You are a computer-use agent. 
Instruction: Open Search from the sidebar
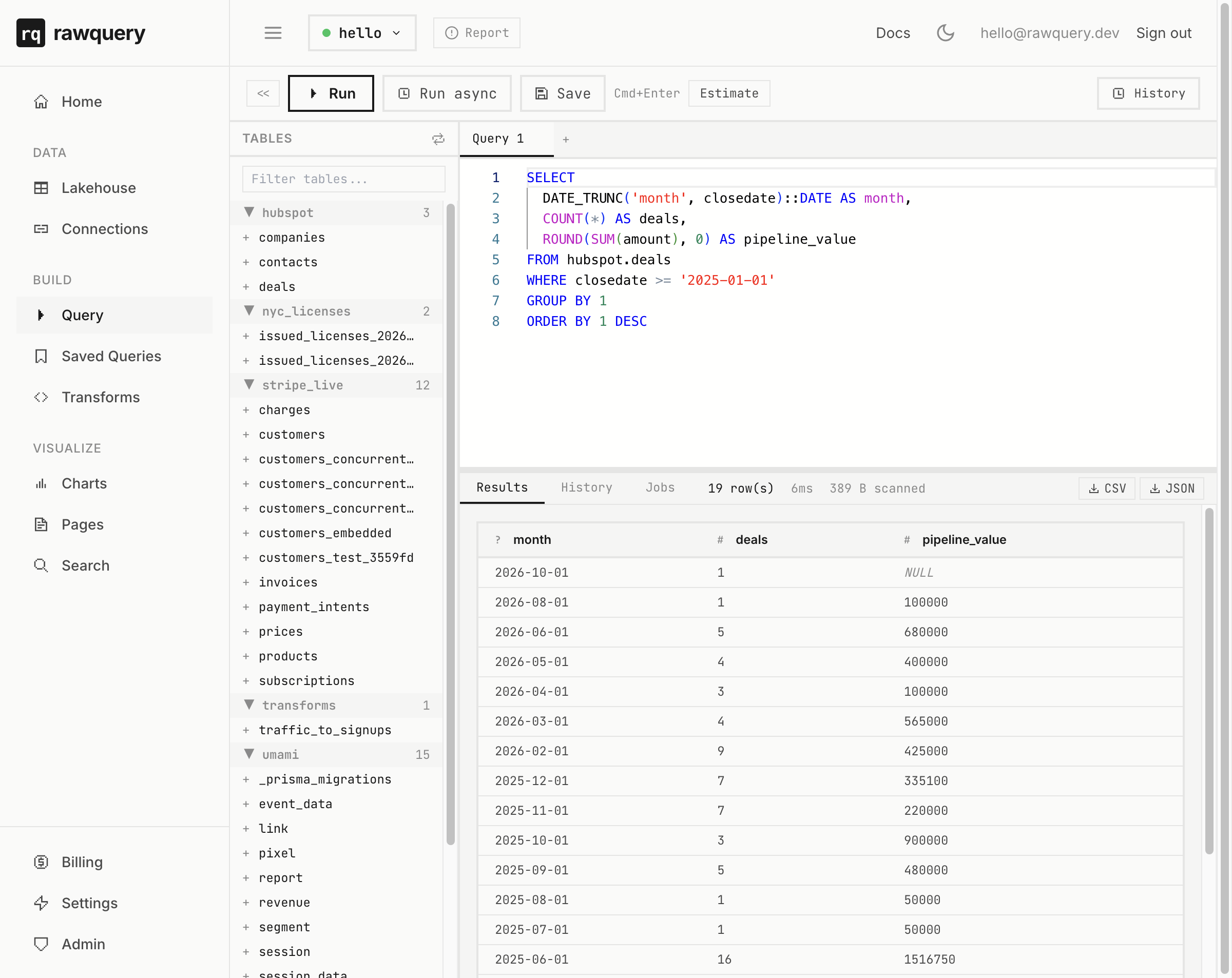[86, 565]
